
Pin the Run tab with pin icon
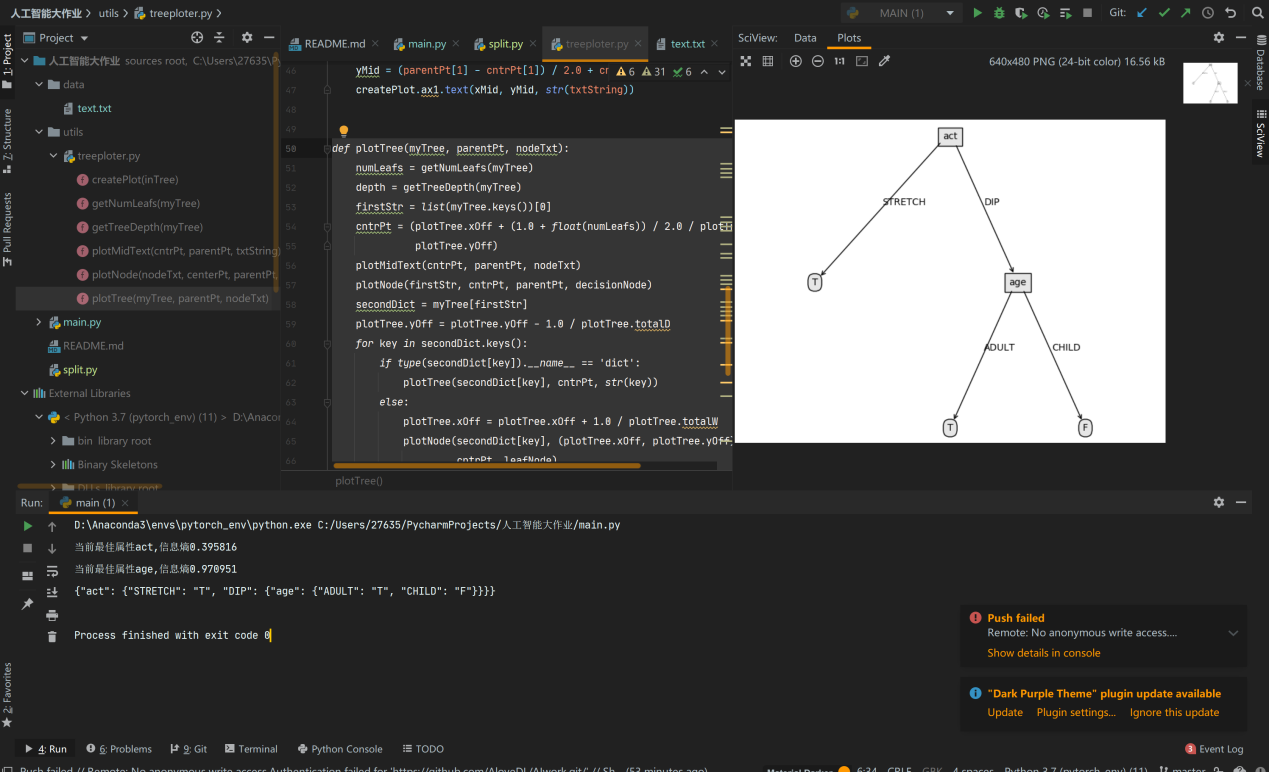click(27, 604)
